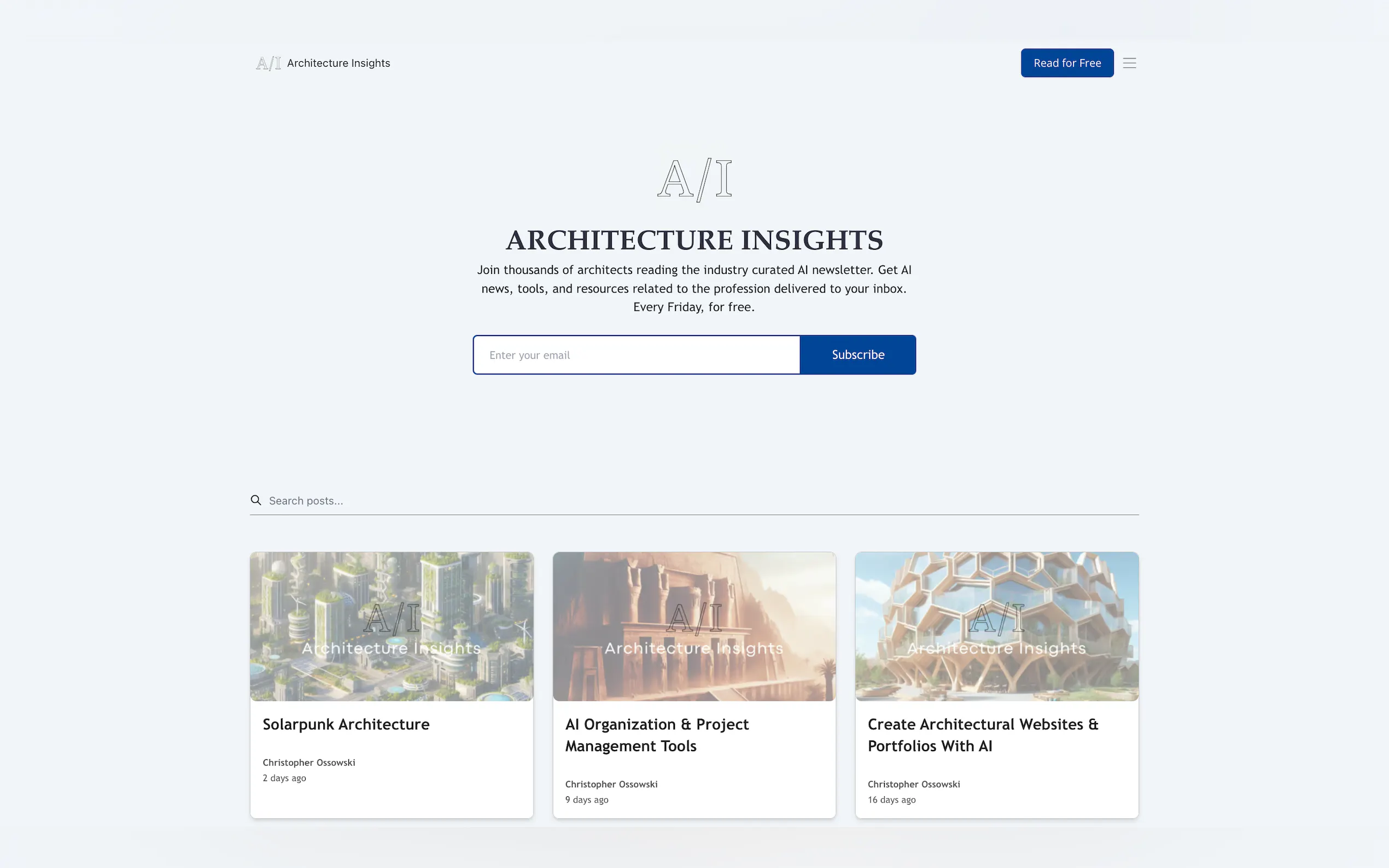
Task: Click the Architecture Insights header title
Action: (x=338, y=63)
